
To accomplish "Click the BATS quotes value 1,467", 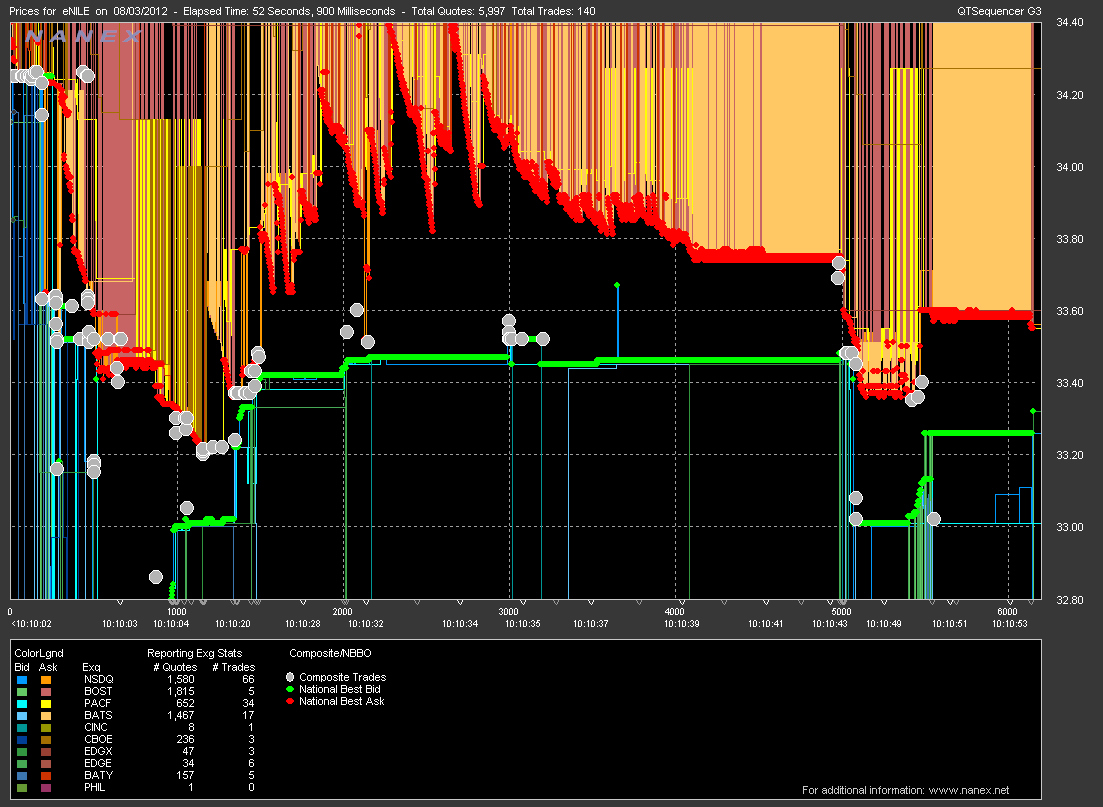I will (181, 716).
